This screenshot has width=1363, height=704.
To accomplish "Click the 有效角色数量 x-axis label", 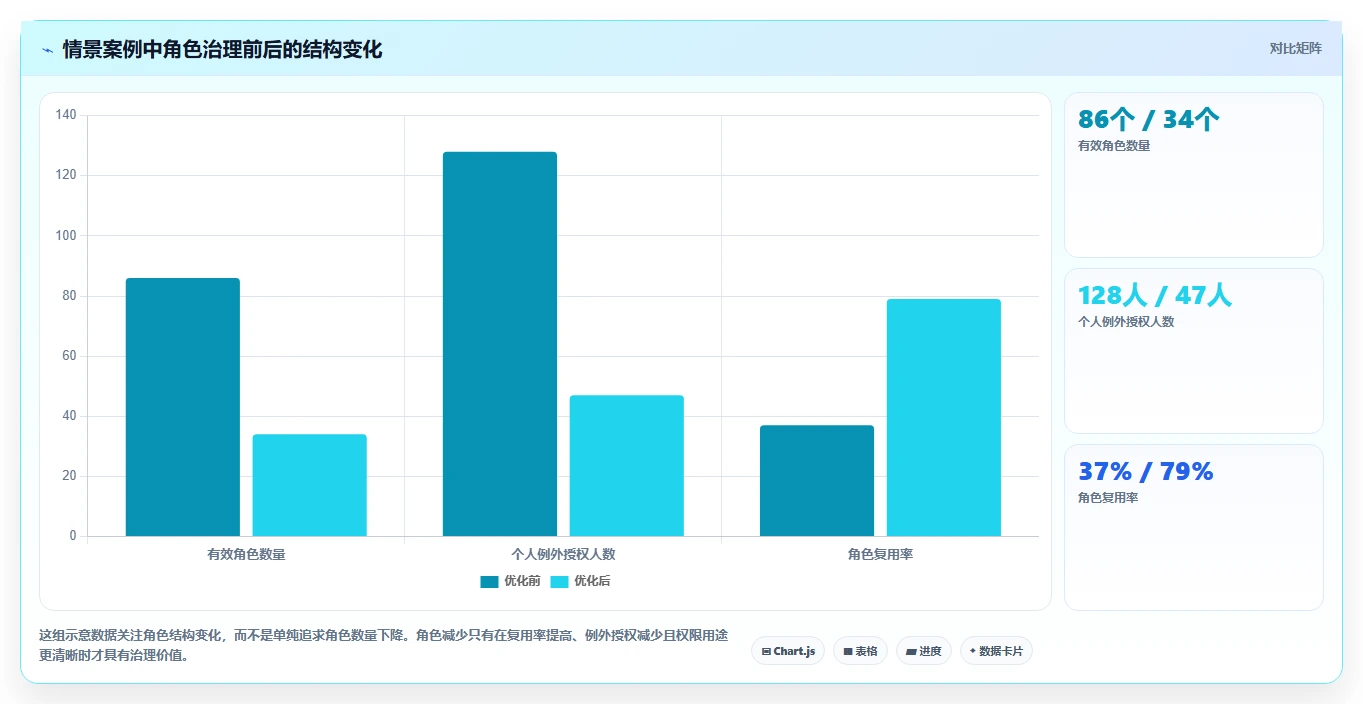I will point(246,554).
